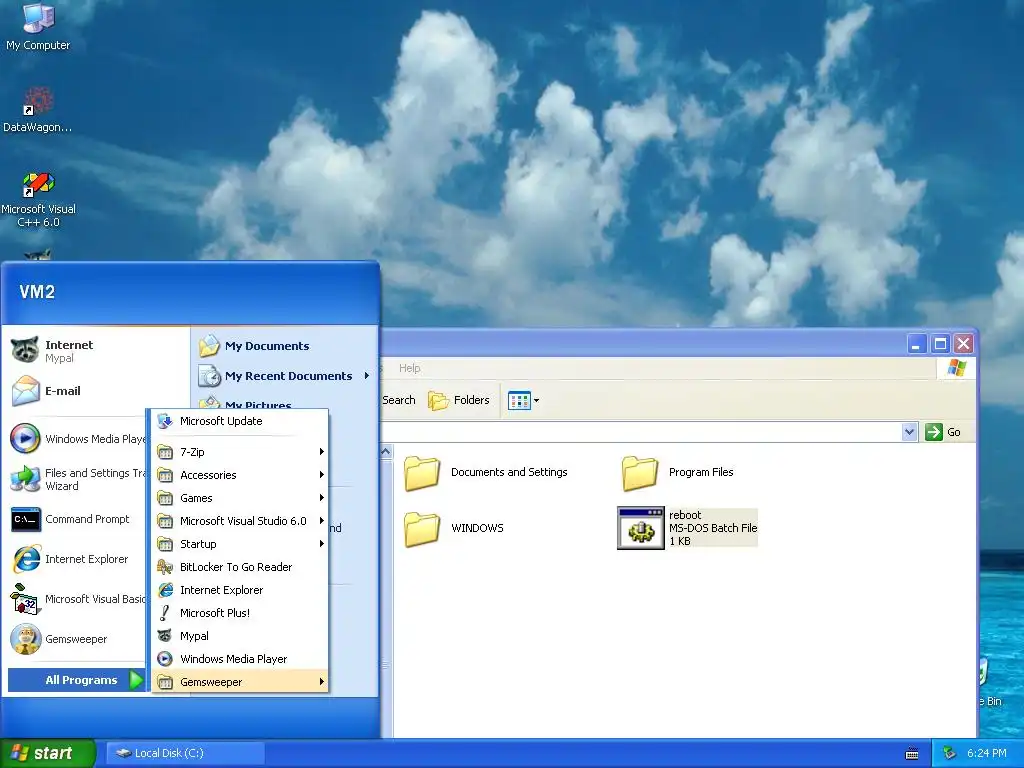This screenshot has width=1024, height=768.
Task: Launch BitLocker To Go Reader
Action: (240, 567)
